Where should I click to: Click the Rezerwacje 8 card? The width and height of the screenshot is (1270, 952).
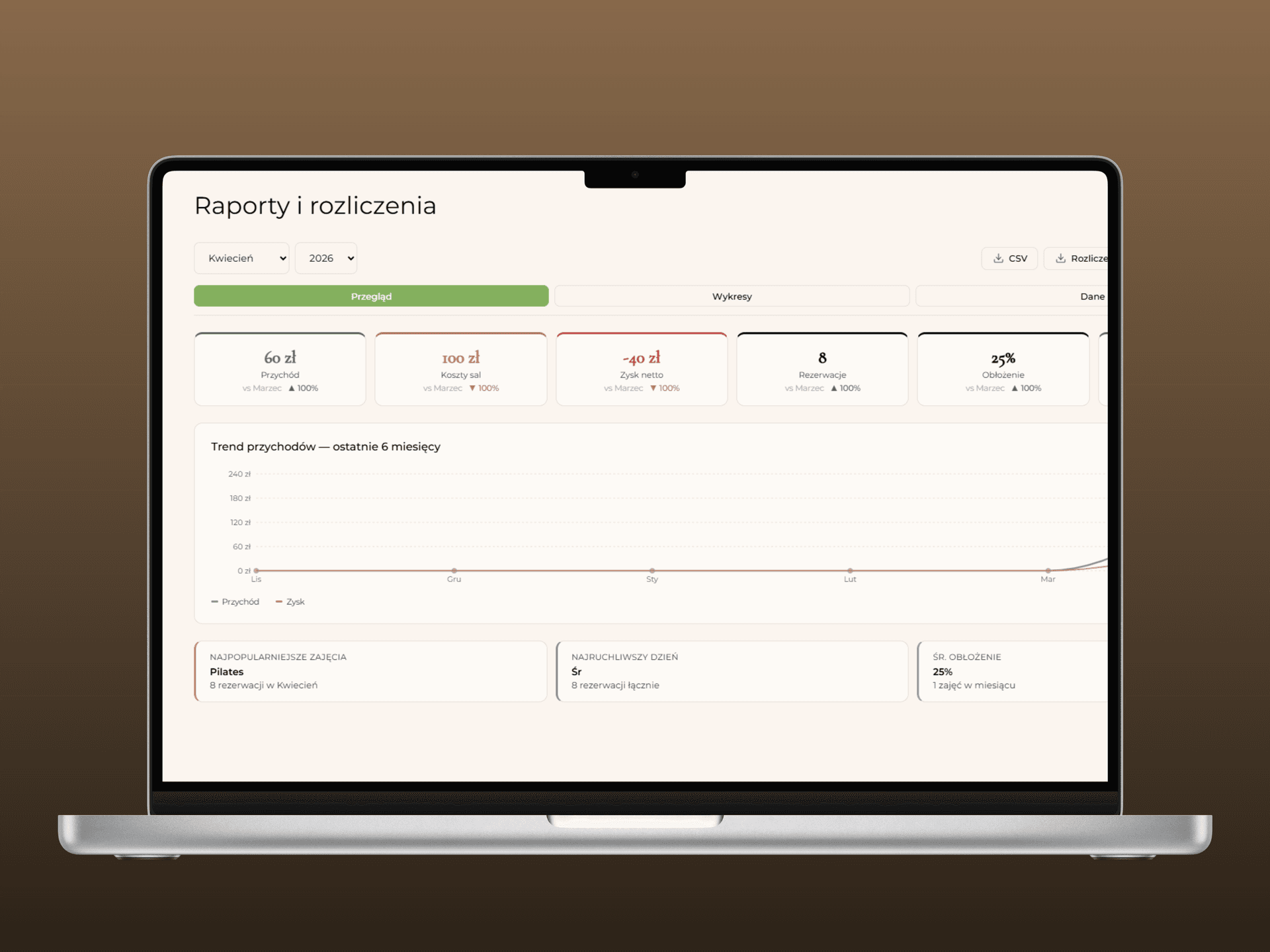click(x=822, y=369)
